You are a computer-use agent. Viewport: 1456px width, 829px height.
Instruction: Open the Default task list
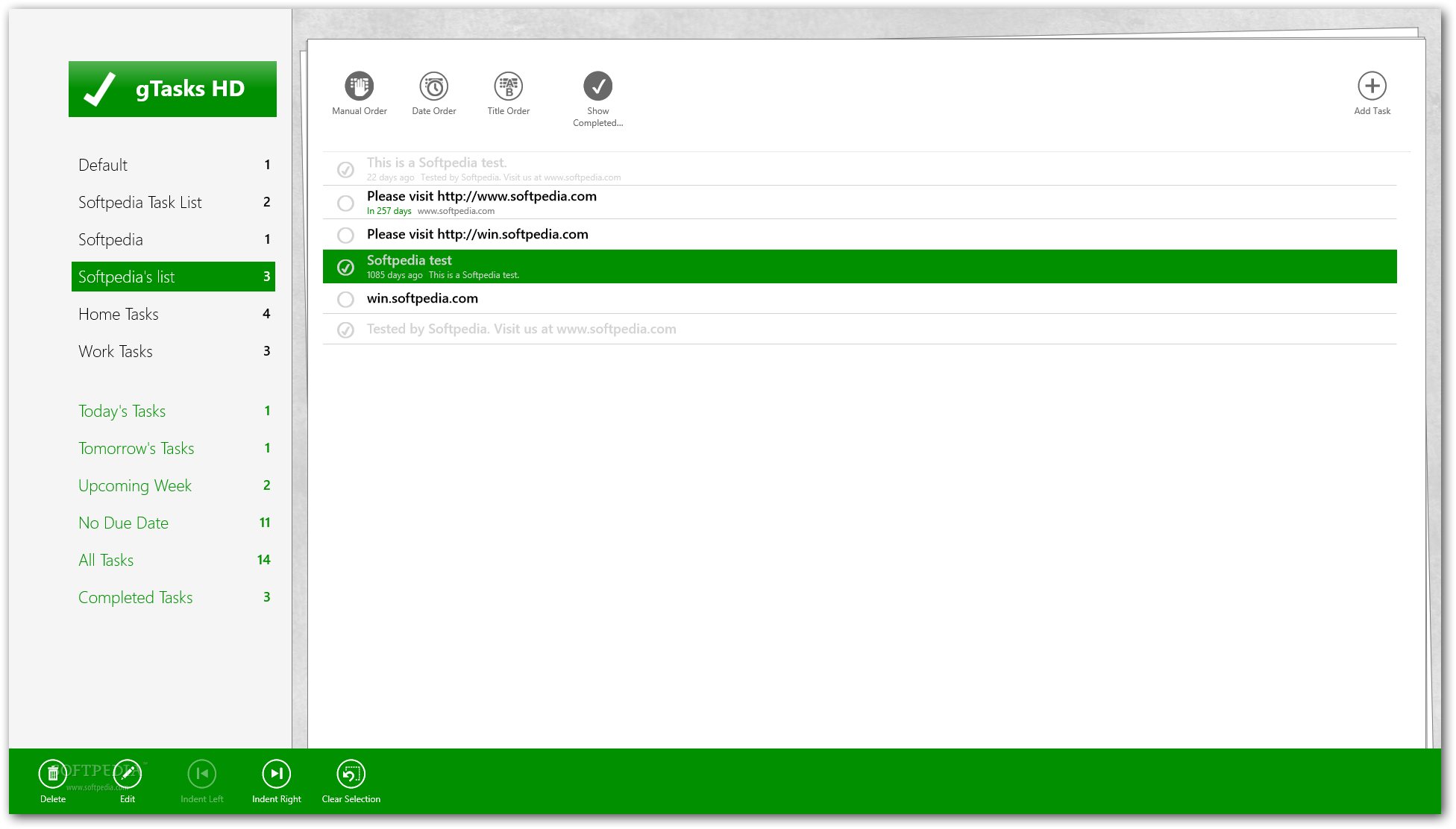tap(173, 165)
